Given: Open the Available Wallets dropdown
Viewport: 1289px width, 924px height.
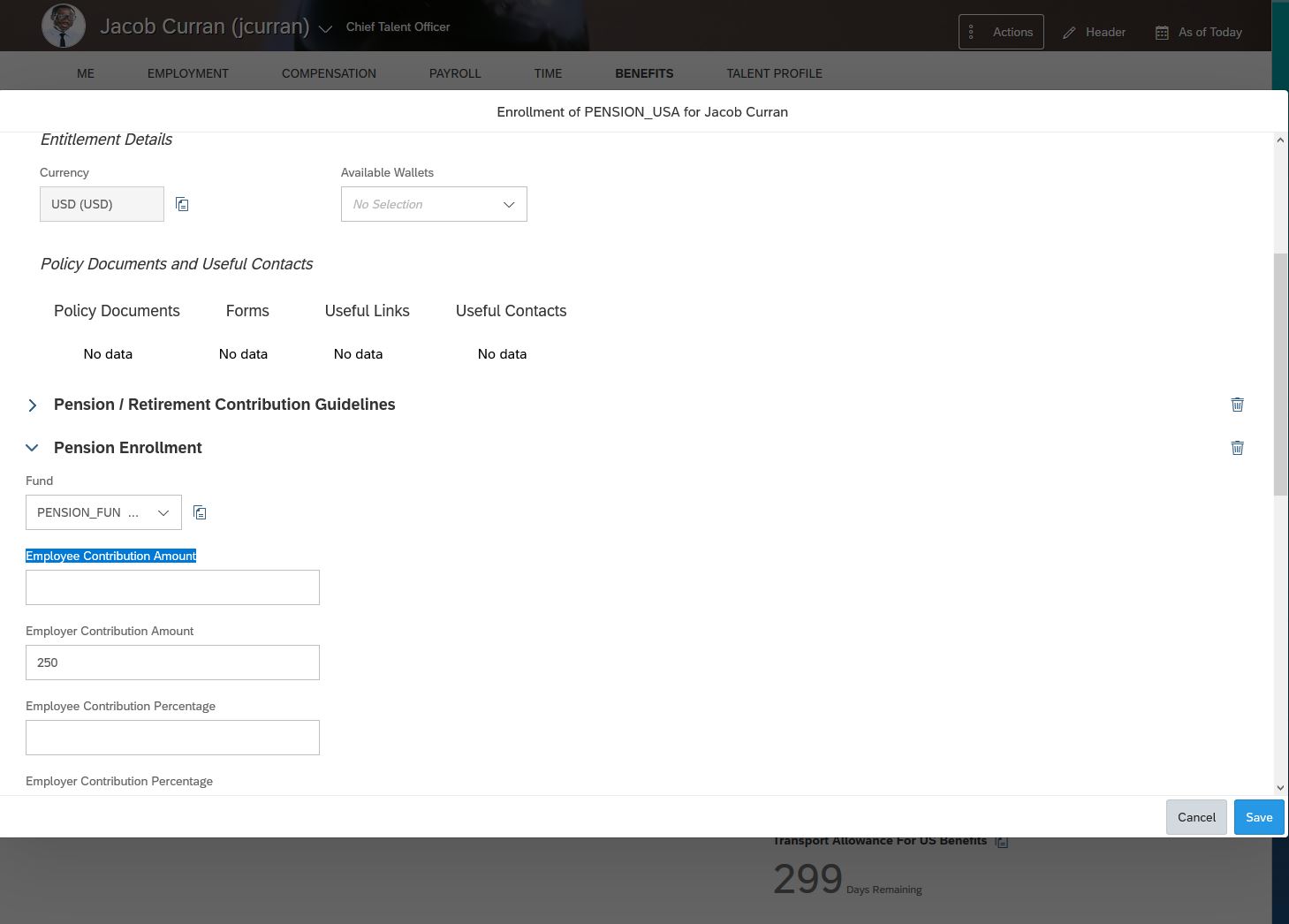Looking at the screenshot, I should click(x=434, y=204).
